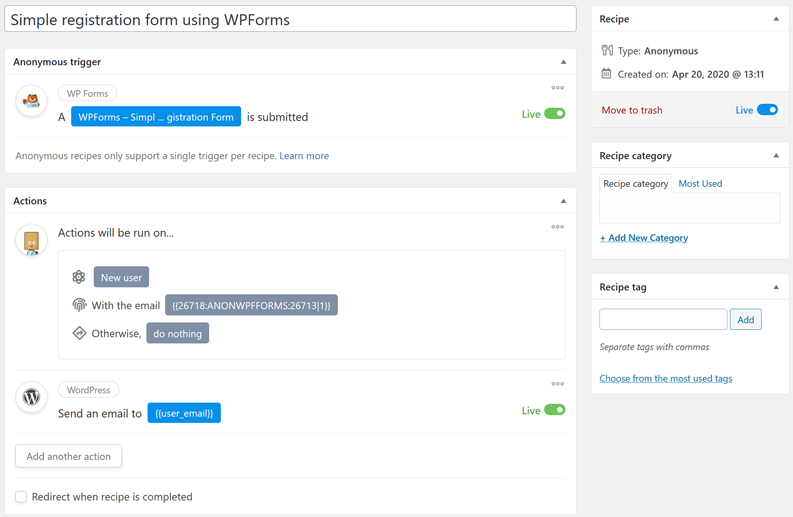Click + Add New Category
This screenshot has height=517, width=793.
644,238
